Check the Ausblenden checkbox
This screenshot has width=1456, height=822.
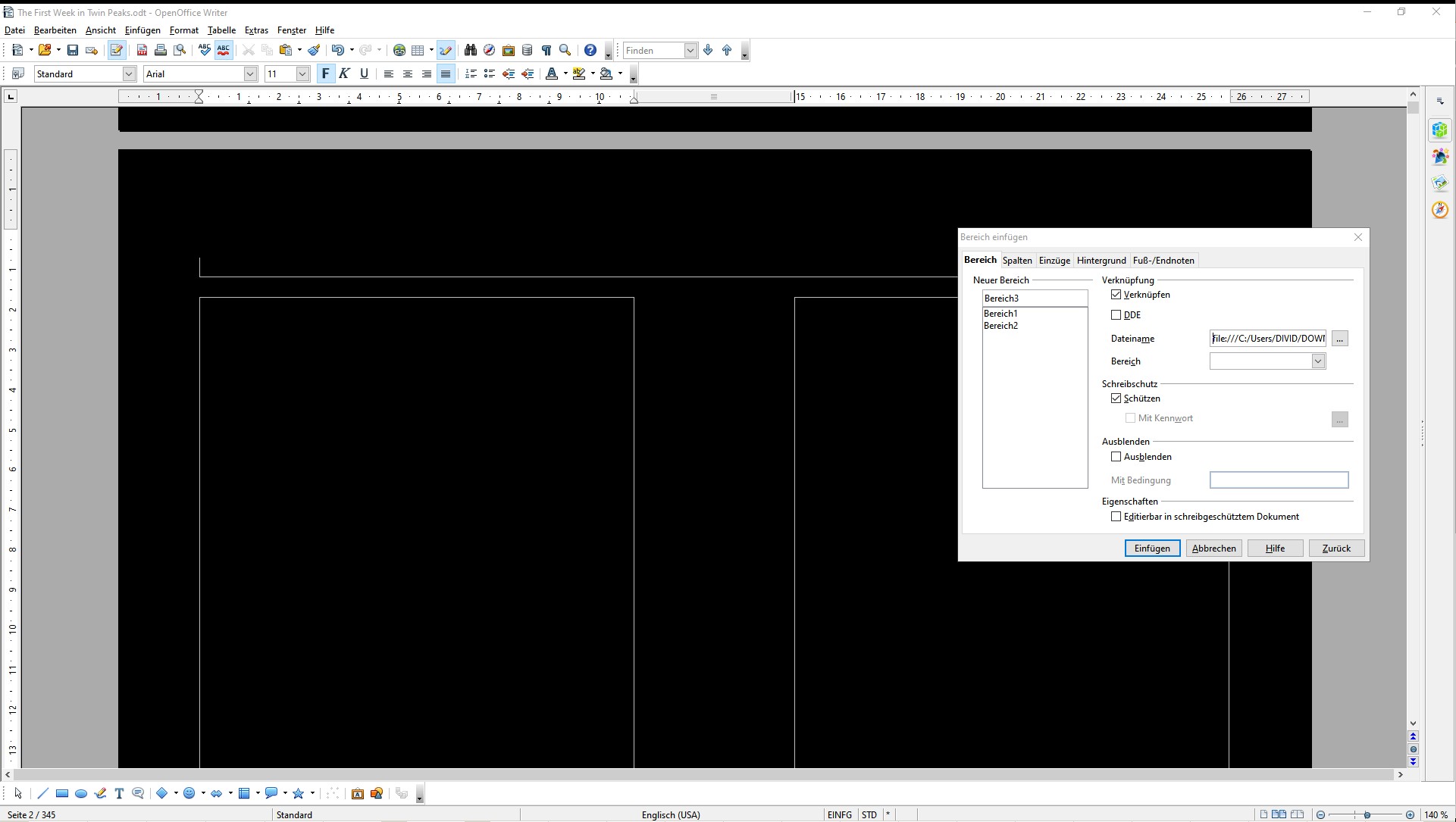click(x=1116, y=457)
